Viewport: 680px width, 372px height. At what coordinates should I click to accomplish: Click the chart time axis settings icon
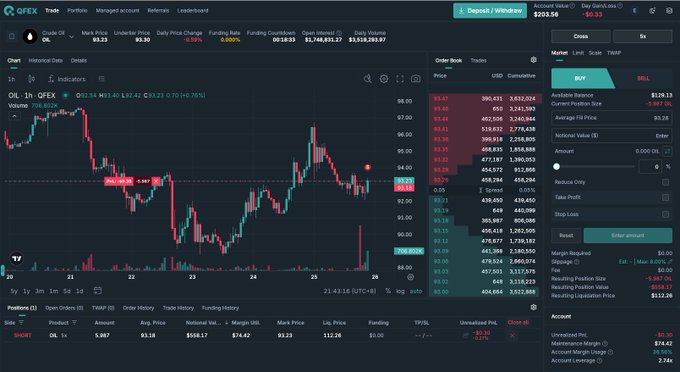[x=410, y=277]
